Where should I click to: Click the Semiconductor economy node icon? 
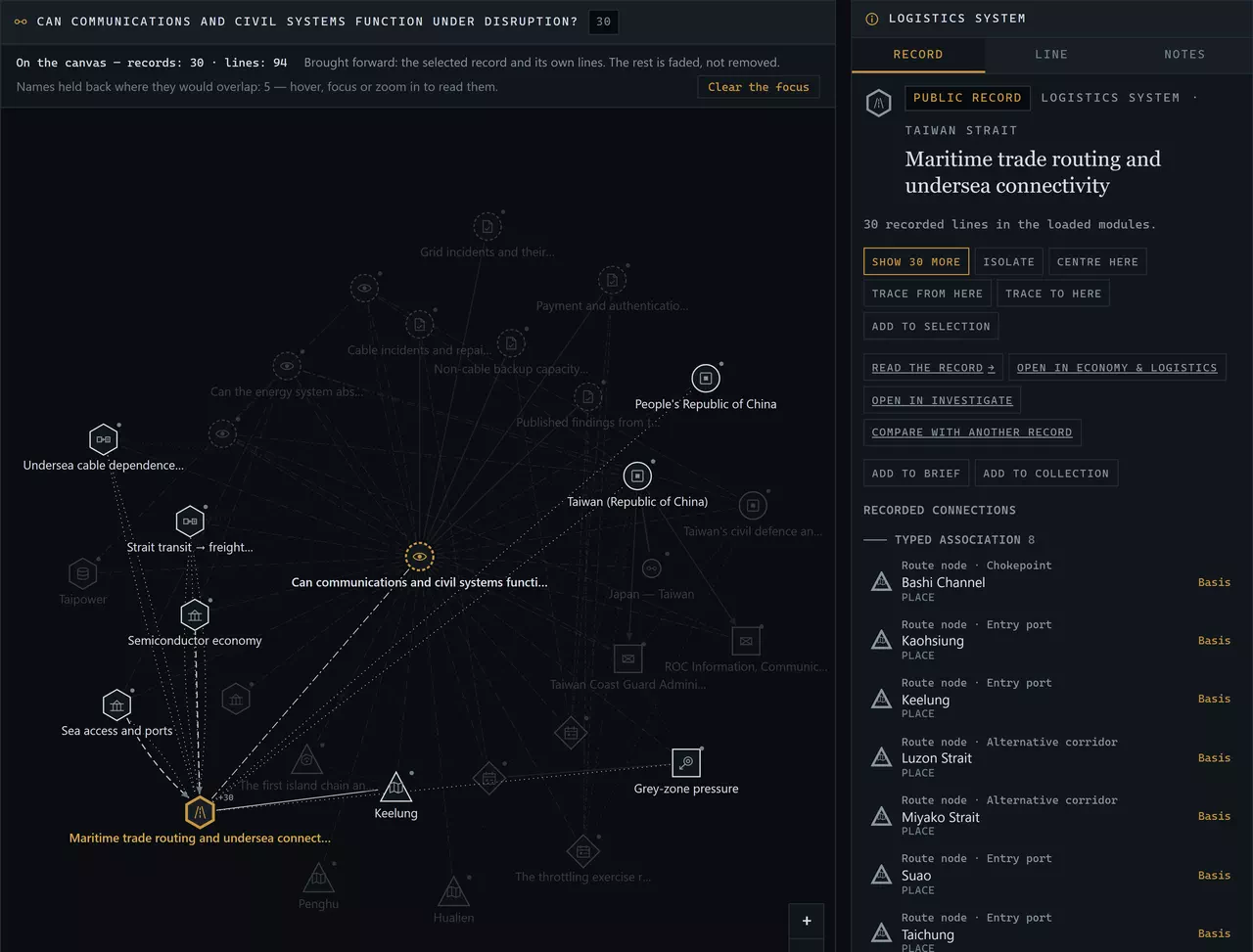(x=195, y=615)
